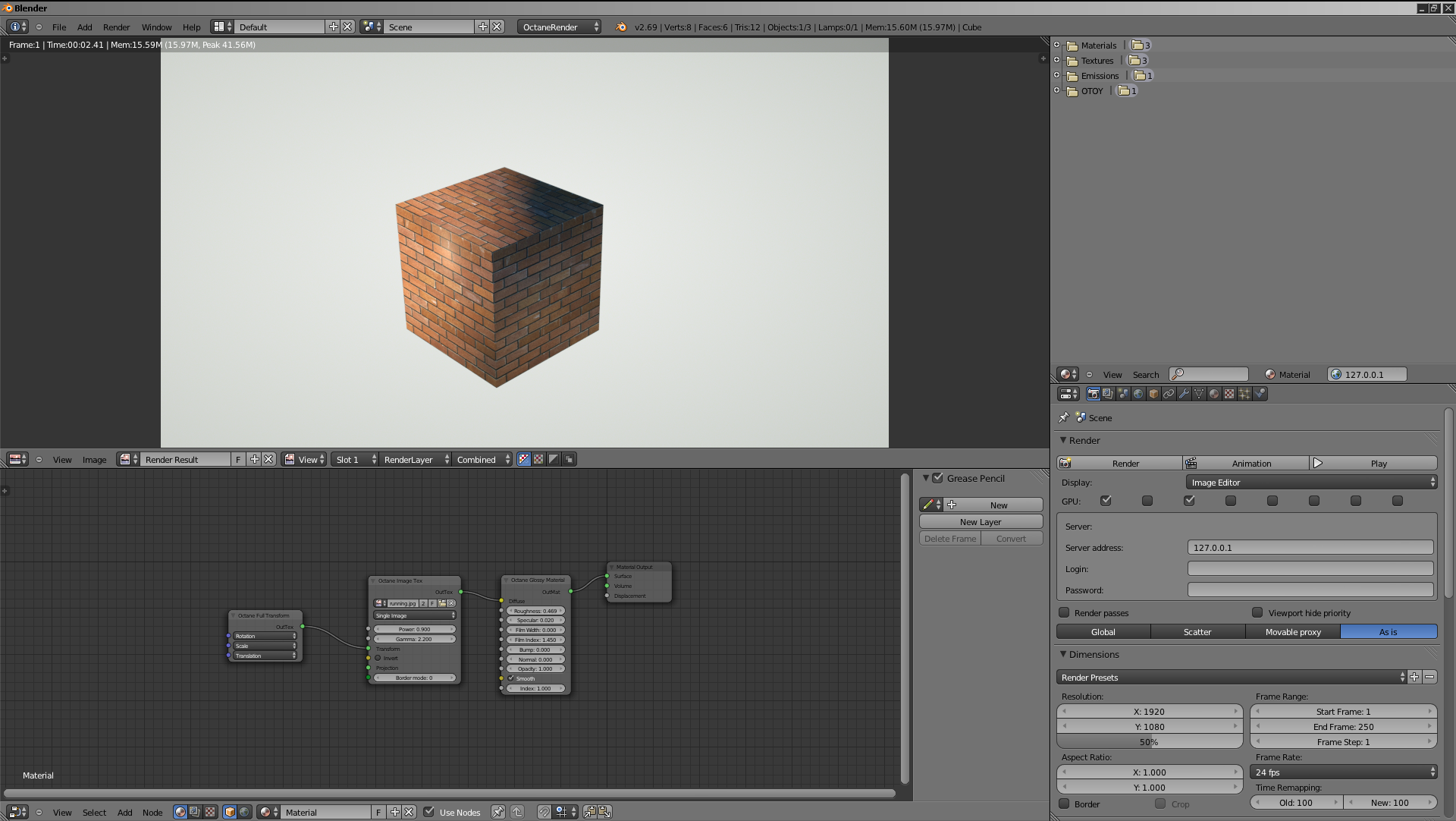Open the Render menu in top bar
The height and width of the screenshot is (821, 1456).
point(116,27)
